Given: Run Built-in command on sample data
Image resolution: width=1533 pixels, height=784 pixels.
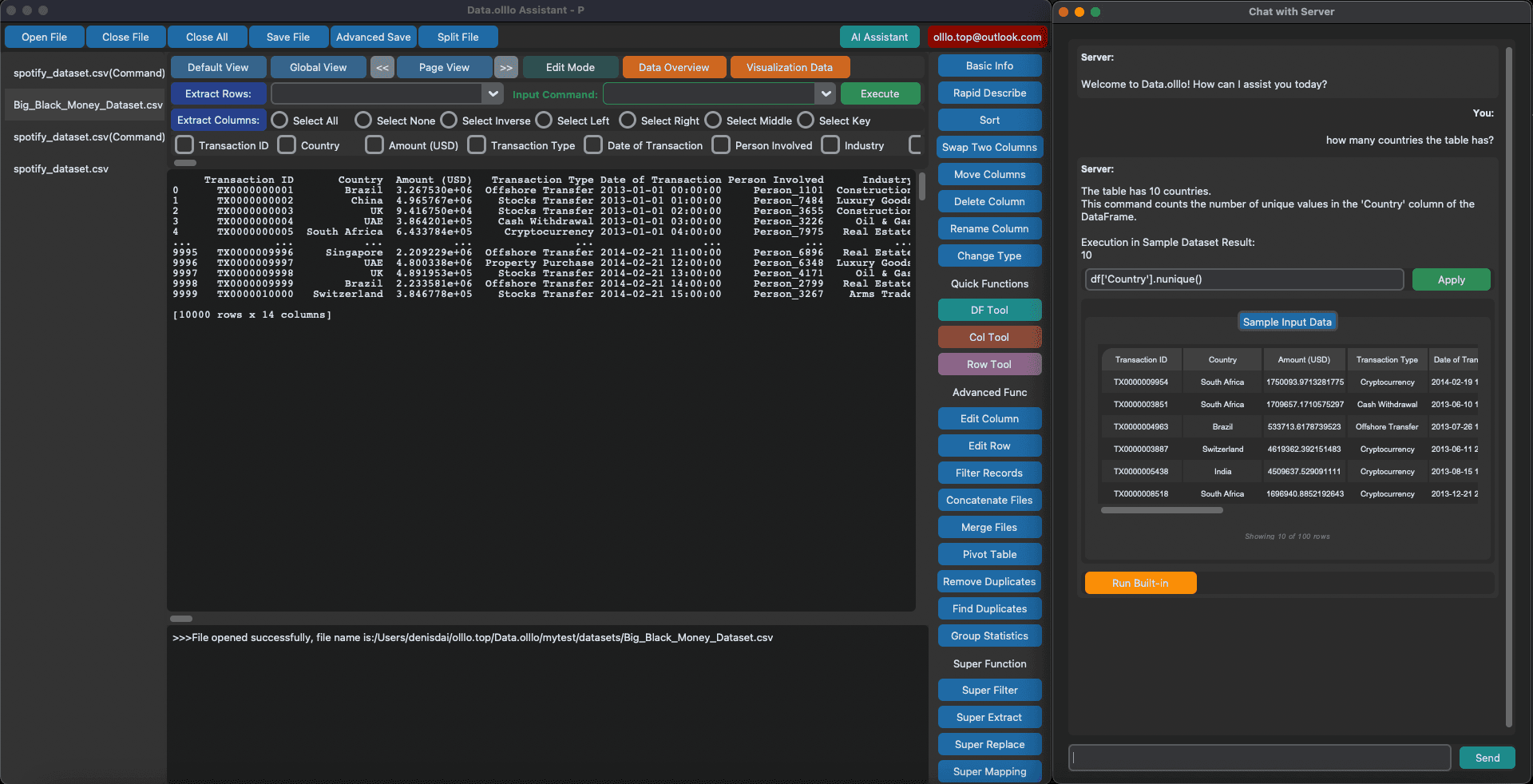Looking at the screenshot, I should [x=1140, y=583].
